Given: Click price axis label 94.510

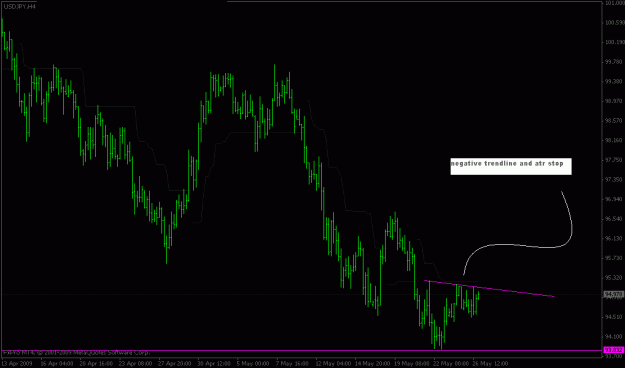Looking at the screenshot, I should click(x=614, y=317).
